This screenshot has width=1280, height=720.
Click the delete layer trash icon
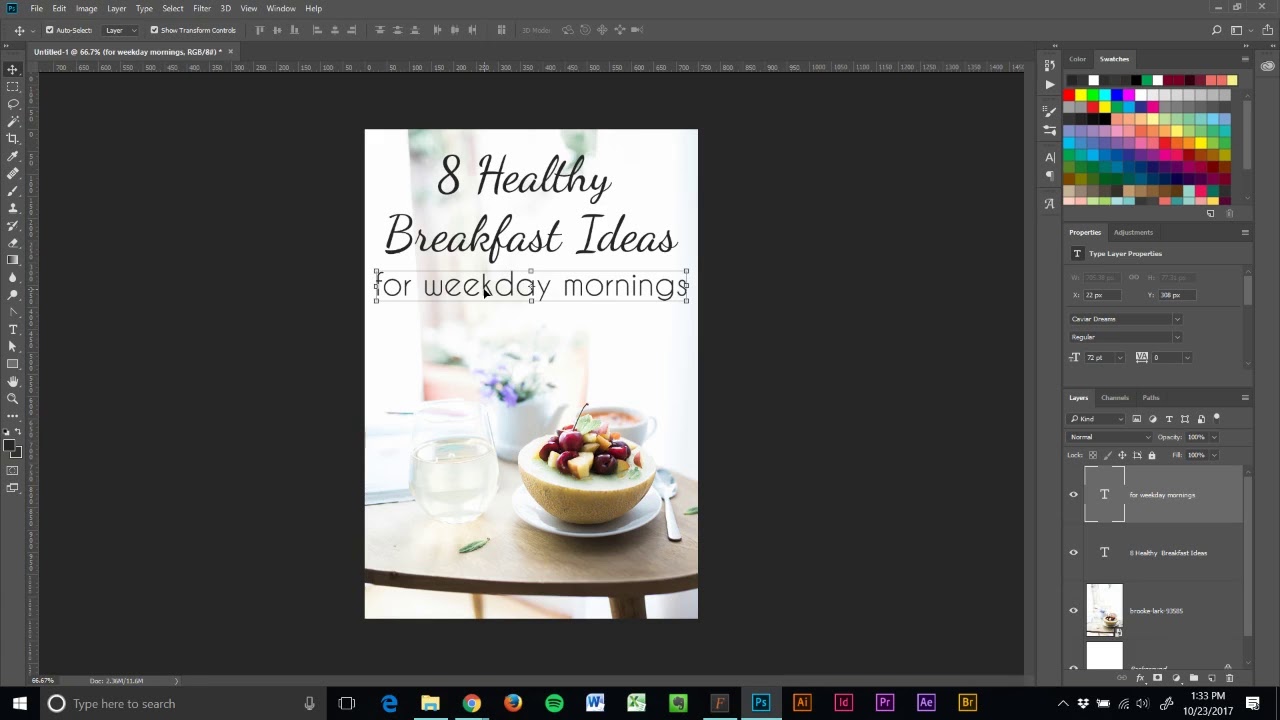tap(1230, 678)
